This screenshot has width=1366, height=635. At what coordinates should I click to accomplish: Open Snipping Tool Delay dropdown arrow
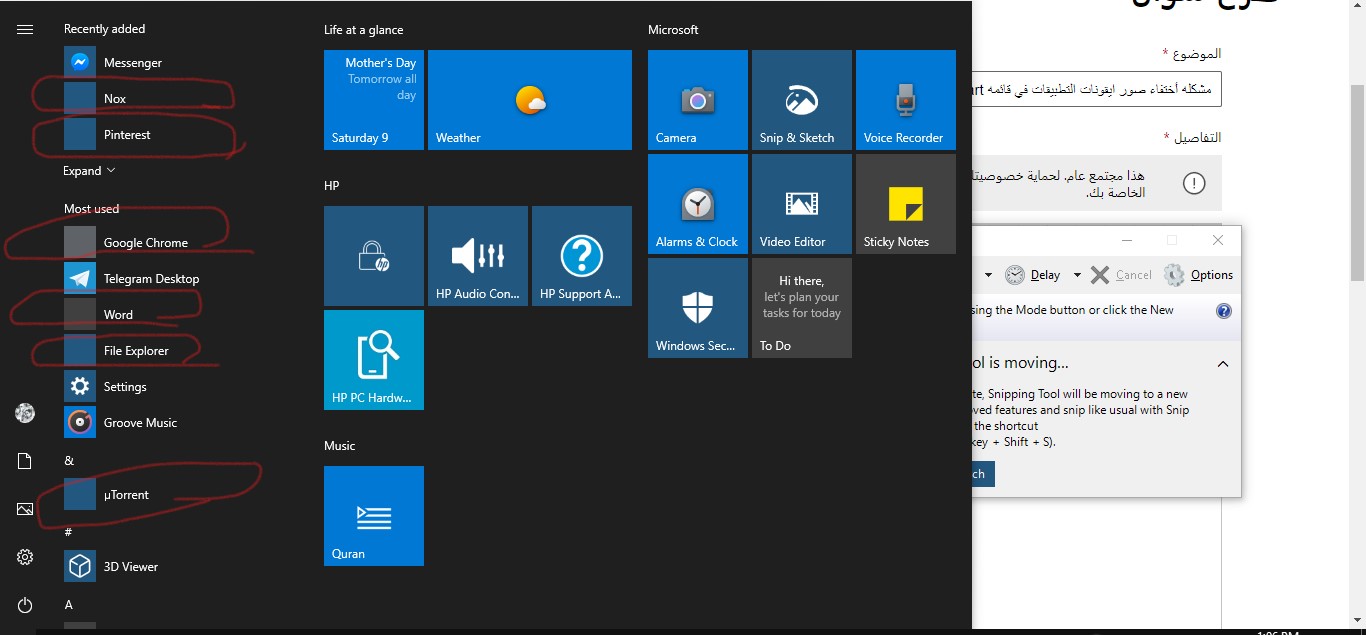pyautogui.click(x=1077, y=275)
